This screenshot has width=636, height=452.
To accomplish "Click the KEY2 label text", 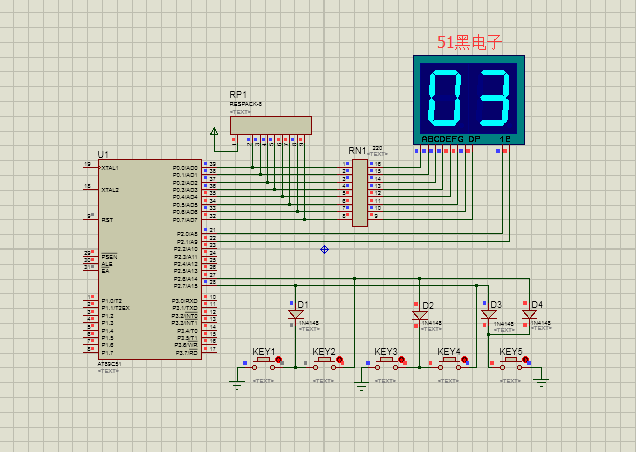I will pyautogui.click(x=324, y=351).
